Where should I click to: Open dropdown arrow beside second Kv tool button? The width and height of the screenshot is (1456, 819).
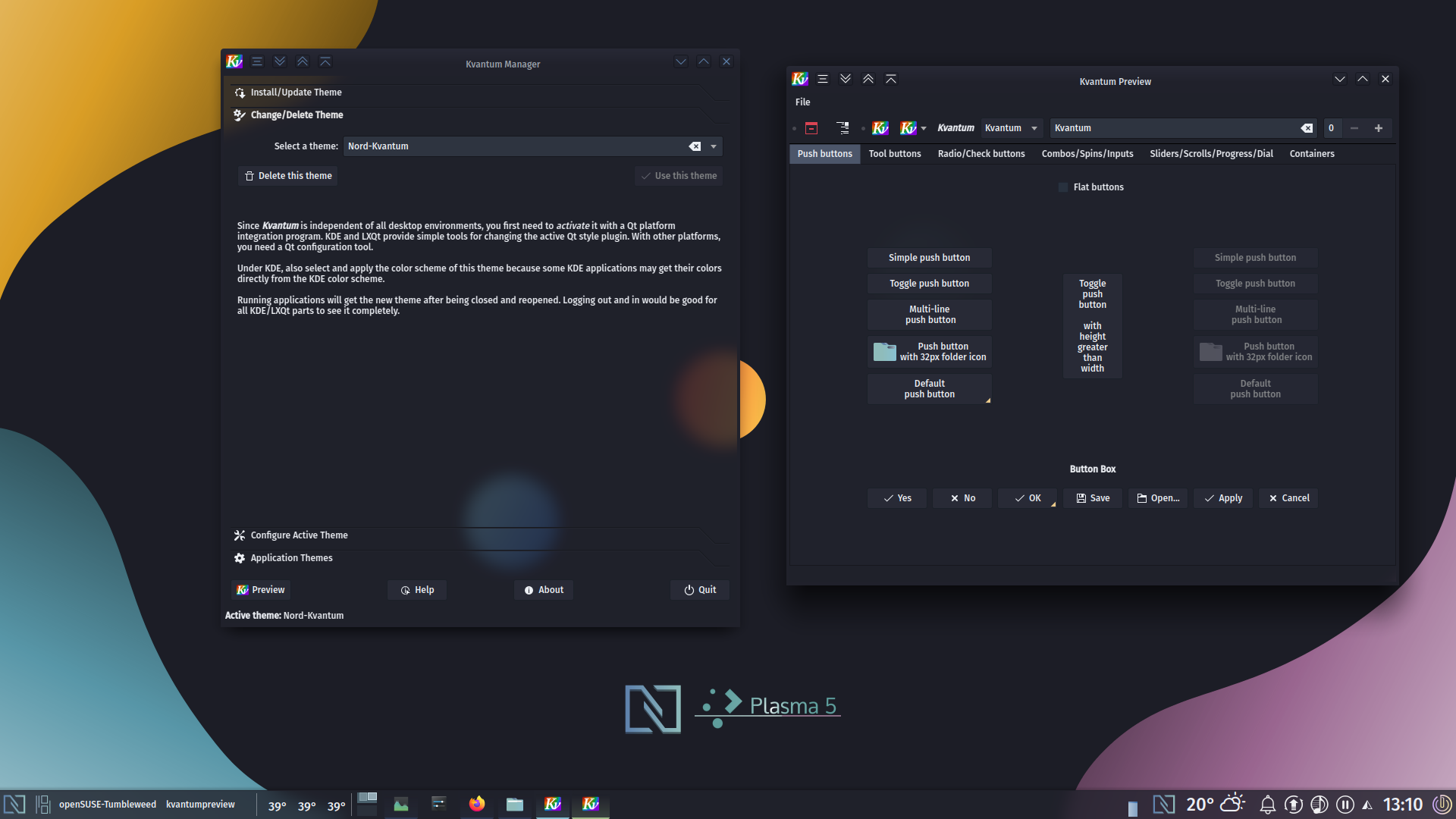(x=924, y=129)
